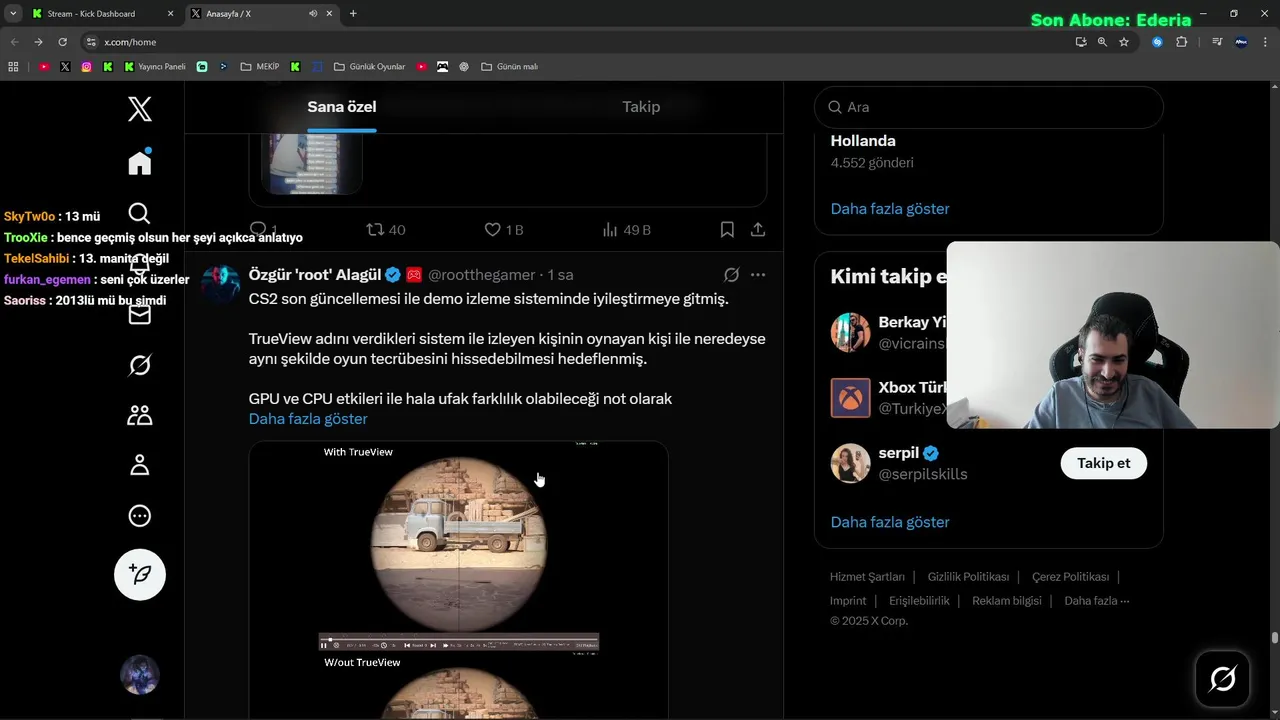This screenshot has height=720, width=1280.
Task: Mute the Anasayfa / X tab audio
Action: coord(313,14)
